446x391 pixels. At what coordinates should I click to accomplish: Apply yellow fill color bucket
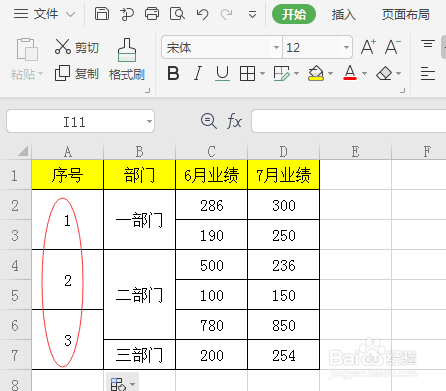coord(316,73)
